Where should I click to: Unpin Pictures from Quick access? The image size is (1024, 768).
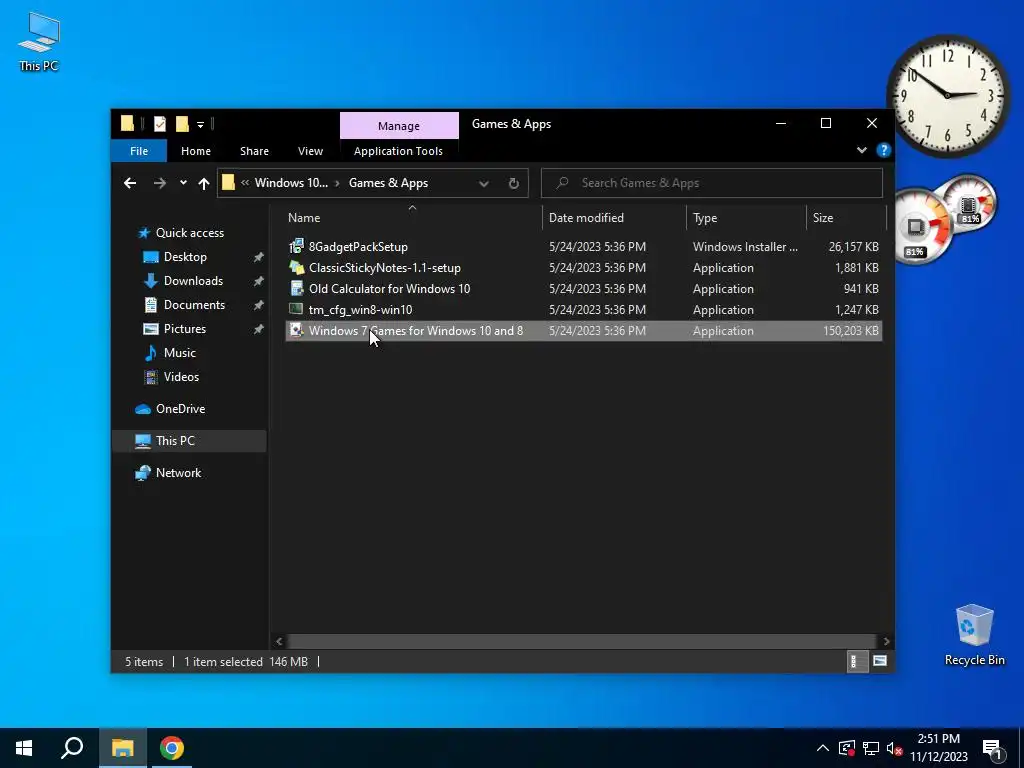(x=259, y=329)
